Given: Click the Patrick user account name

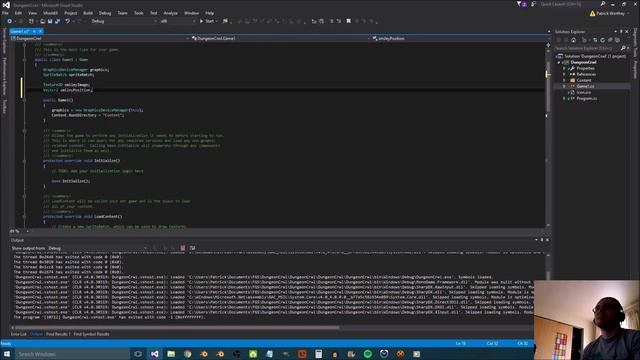Looking at the screenshot, I should pyautogui.click(x=611, y=13).
